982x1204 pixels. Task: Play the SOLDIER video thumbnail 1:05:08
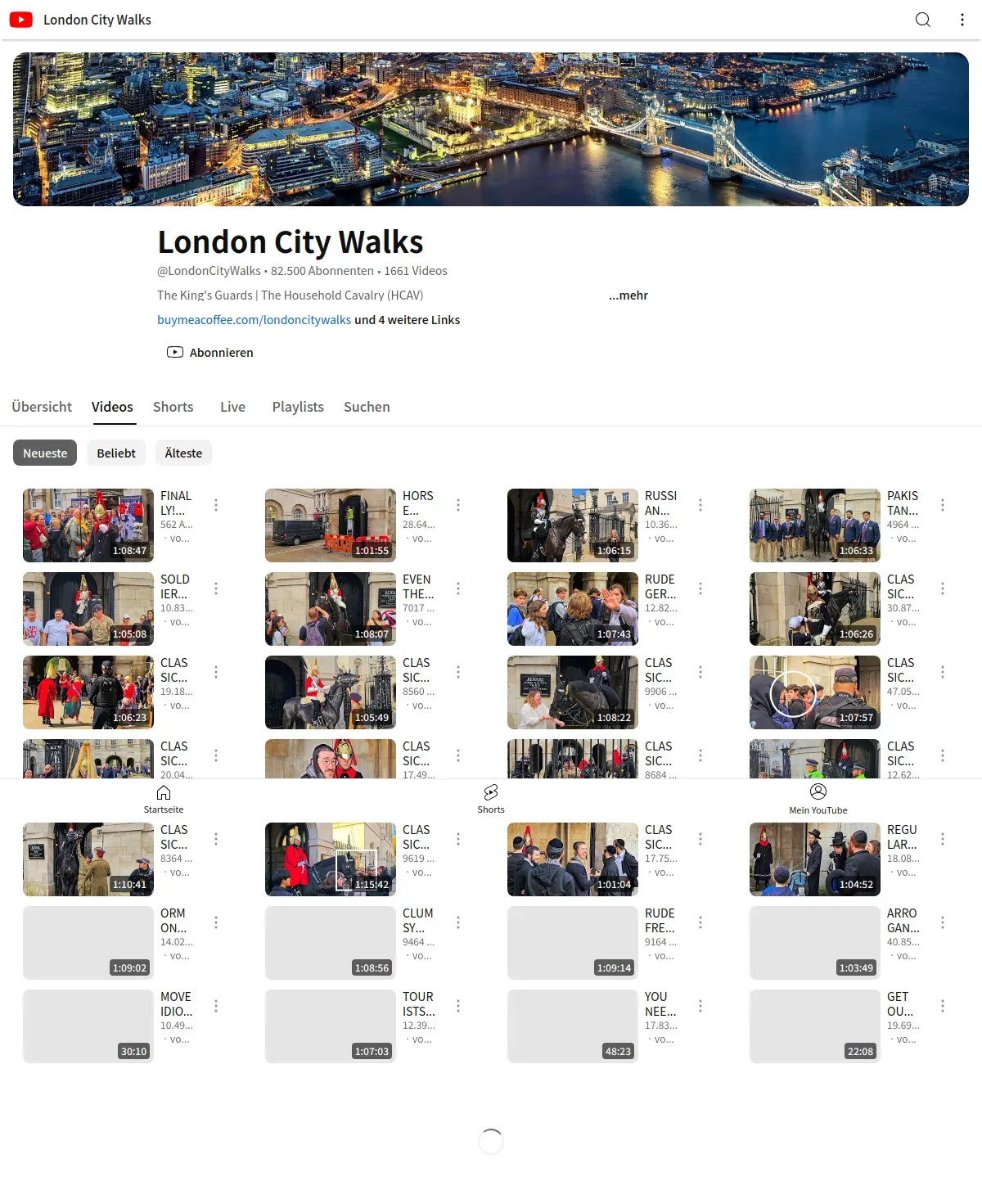click(88, 609)
